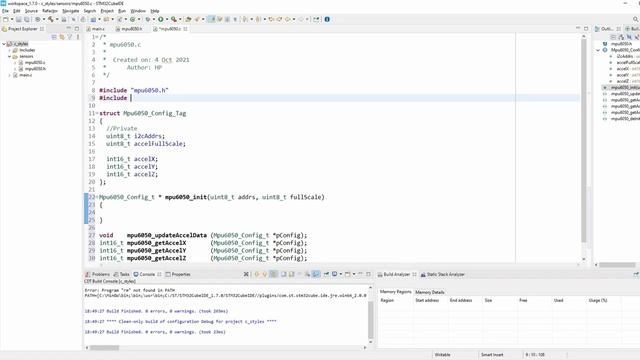Click the Open Perspective toolbar icon
640x360 pixels.
pos(316,19)
